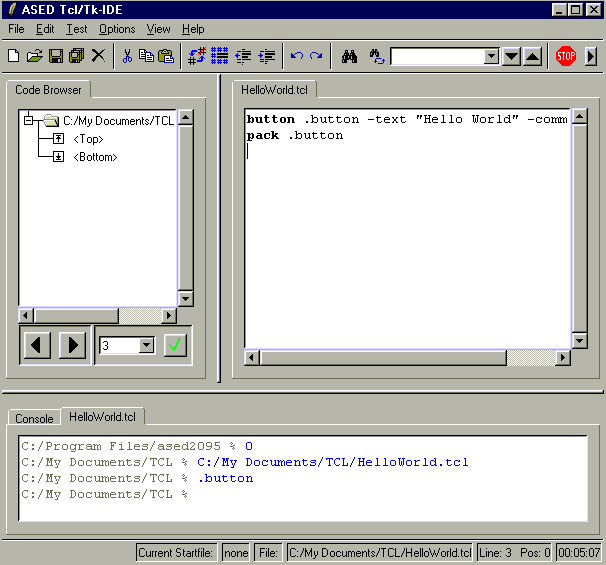606x565 pixels.
Task: Switch to the Console tab
Action: (34, 418)
